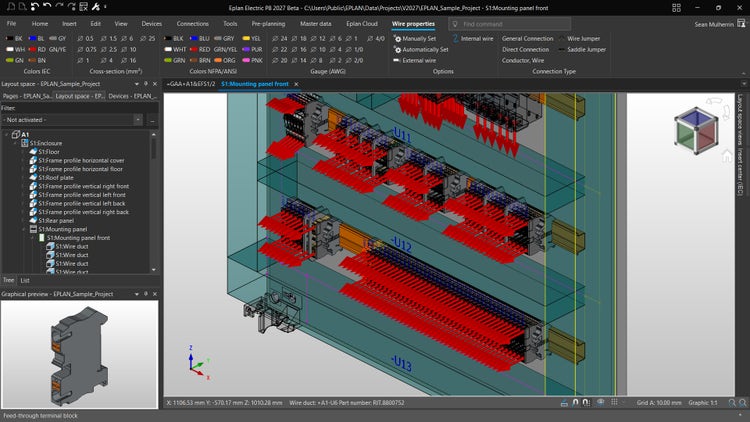
Task: Open the File menu
Action: coord(11,23)
